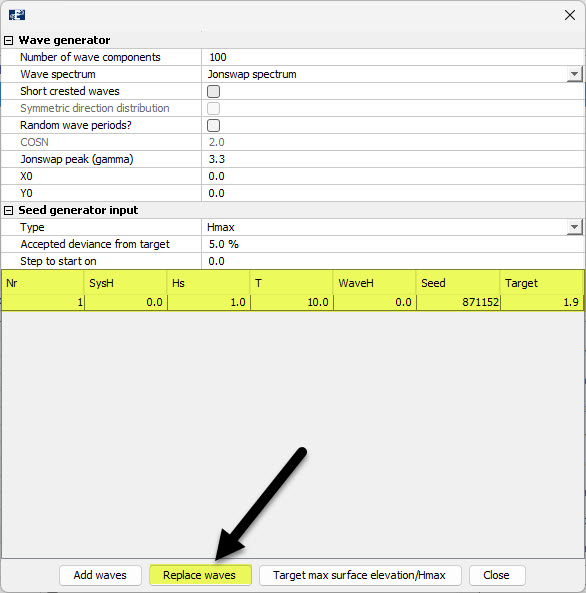Collapse the Wave generator section
Screen dimensions: 586x593
click(x=8, y=40)
